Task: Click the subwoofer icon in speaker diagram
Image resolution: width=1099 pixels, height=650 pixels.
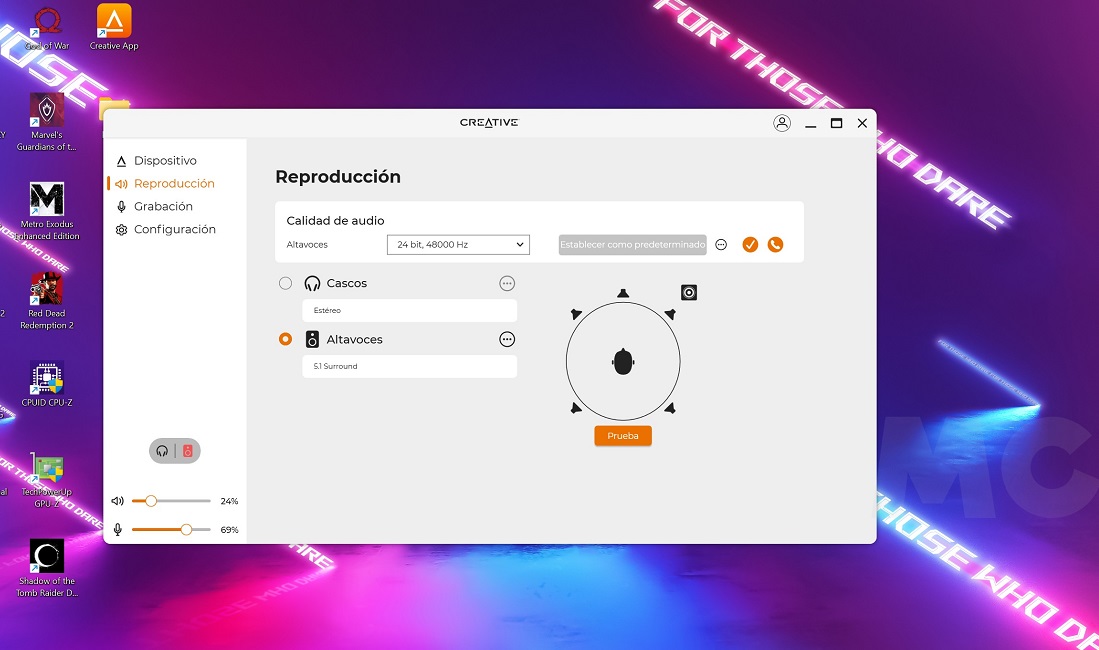Action: tap(688, 292)
